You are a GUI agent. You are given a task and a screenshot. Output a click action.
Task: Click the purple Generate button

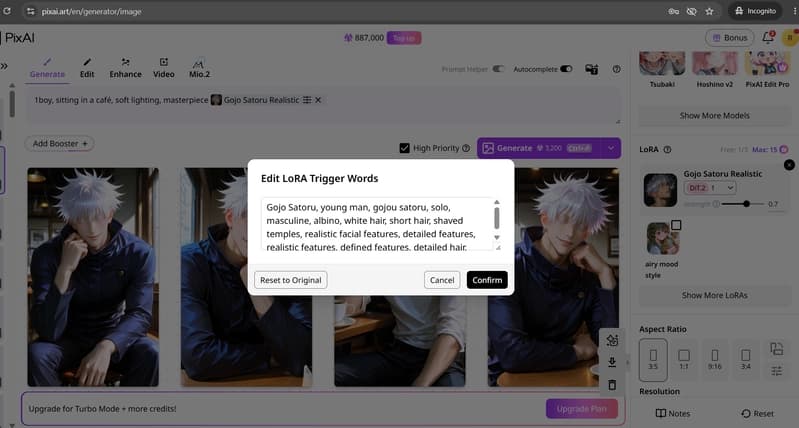(x=539, y=148)
